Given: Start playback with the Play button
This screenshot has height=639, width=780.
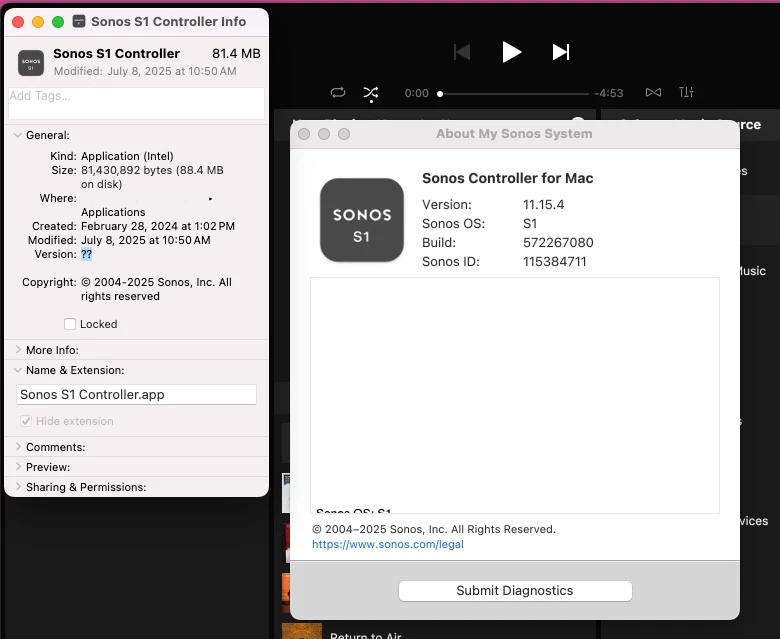Looking at the screenshot, I should [511, 52].
